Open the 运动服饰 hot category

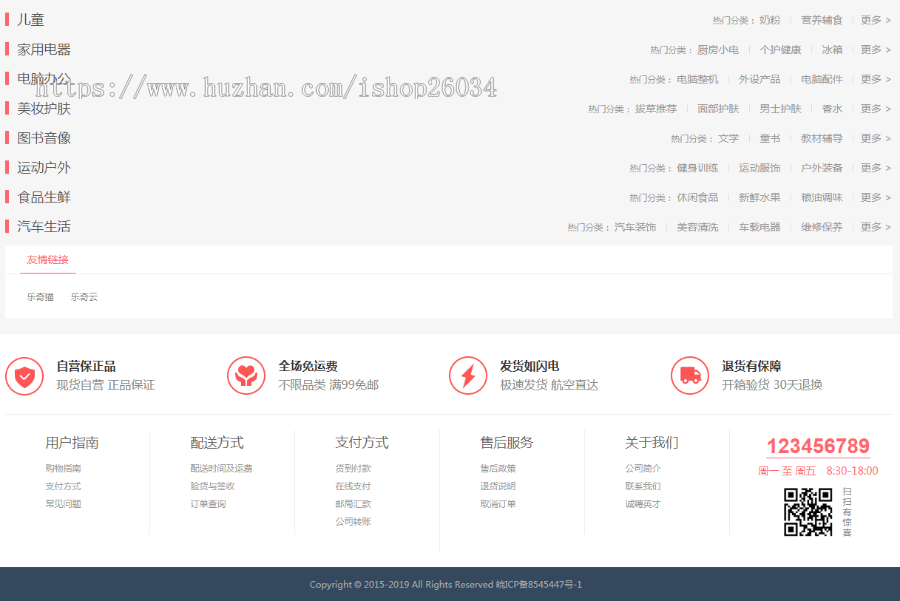click(x=759, y=168)
